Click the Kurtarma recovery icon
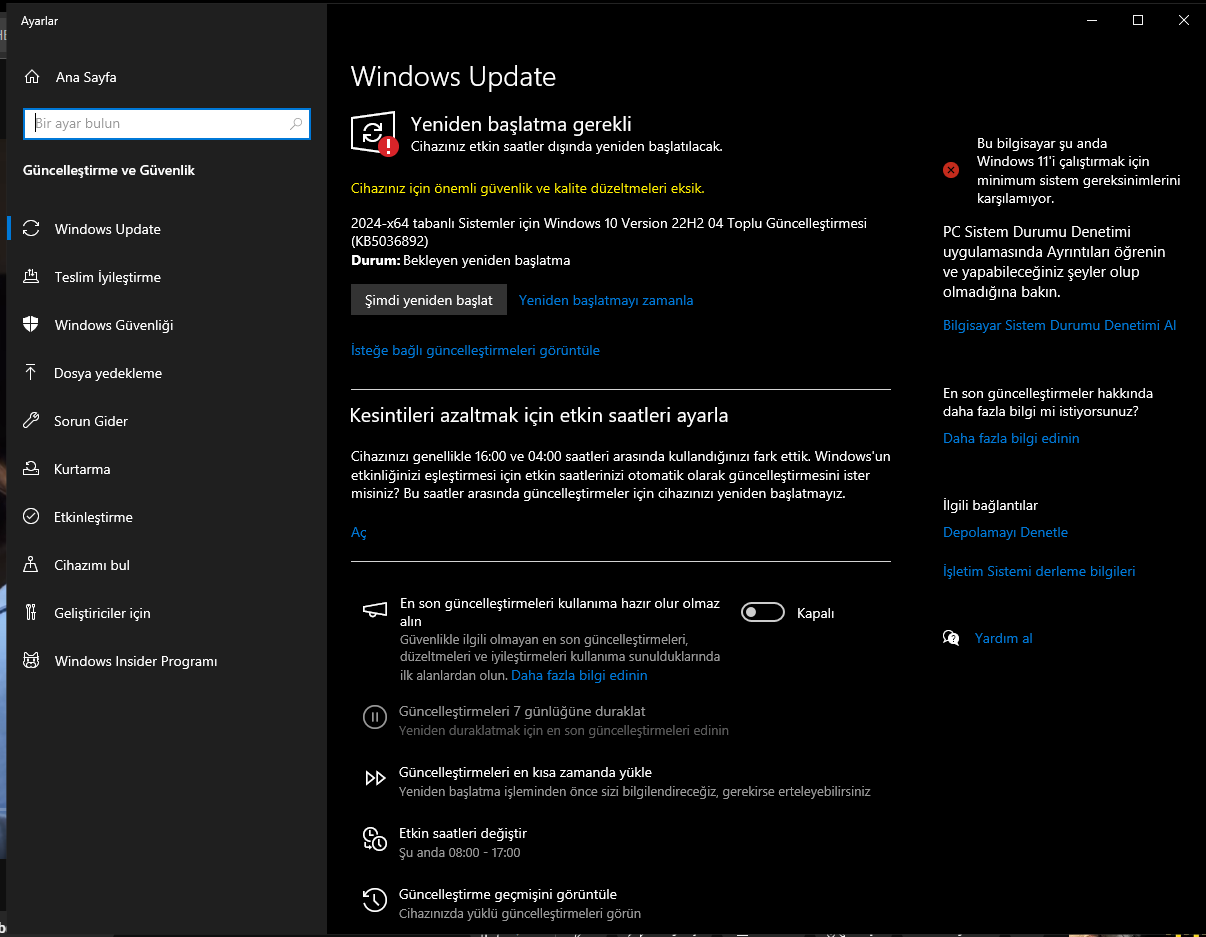Image resolution: width=1206 pixels, height=937 pixels. (32, 469)
